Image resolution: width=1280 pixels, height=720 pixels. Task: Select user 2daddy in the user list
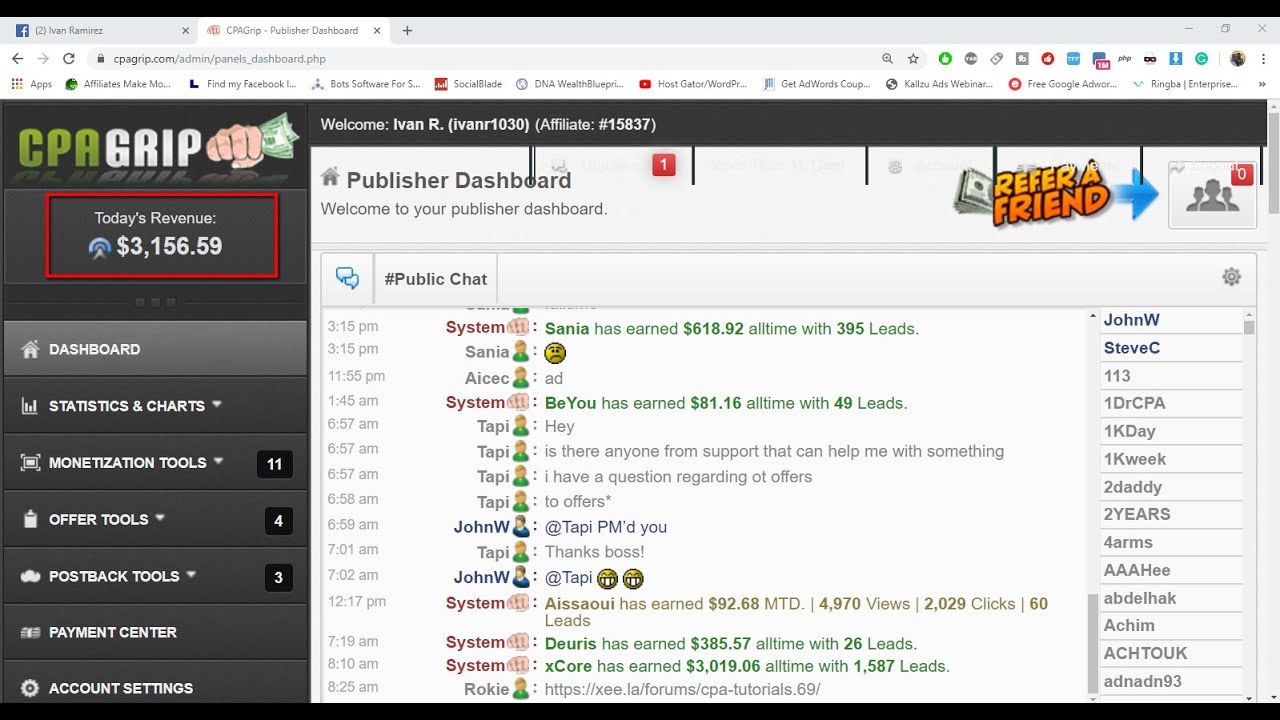(x=1133, y=487)
